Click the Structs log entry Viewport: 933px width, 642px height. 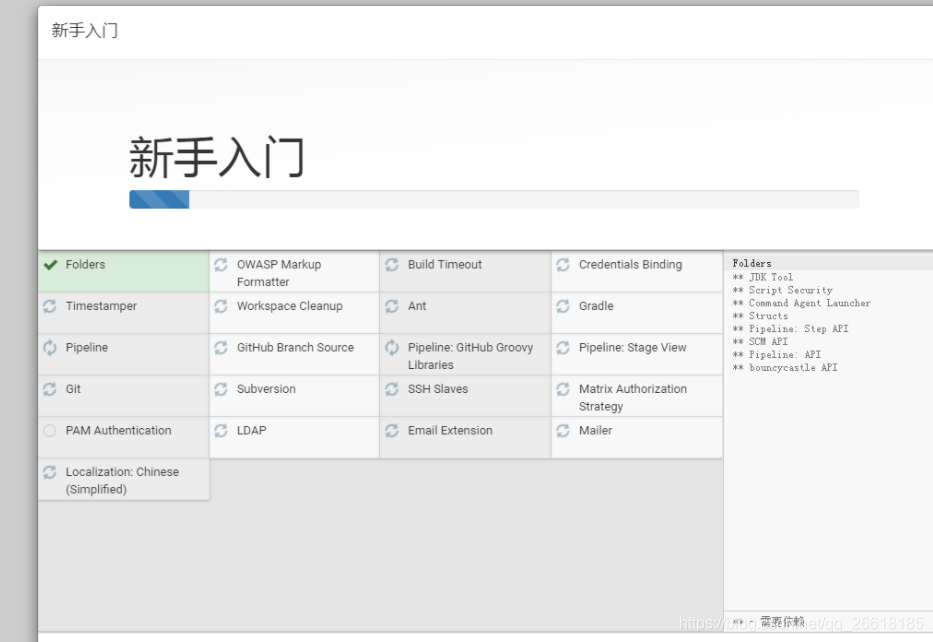tap(760, 316)
